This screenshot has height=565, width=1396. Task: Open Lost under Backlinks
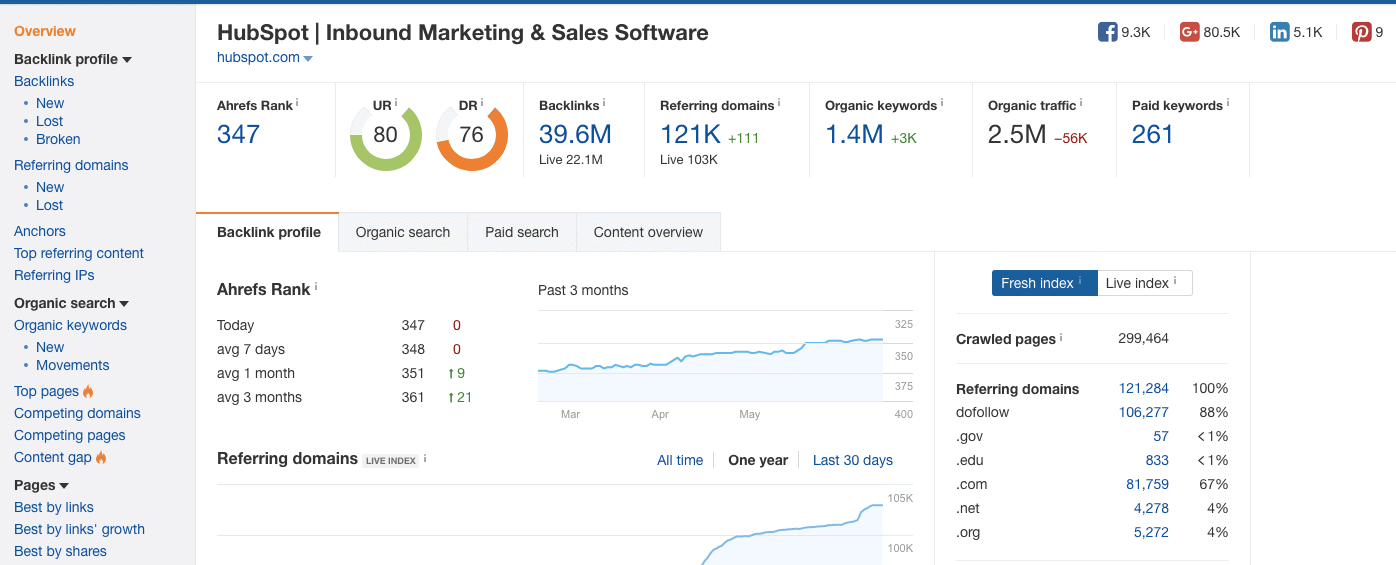50,121
